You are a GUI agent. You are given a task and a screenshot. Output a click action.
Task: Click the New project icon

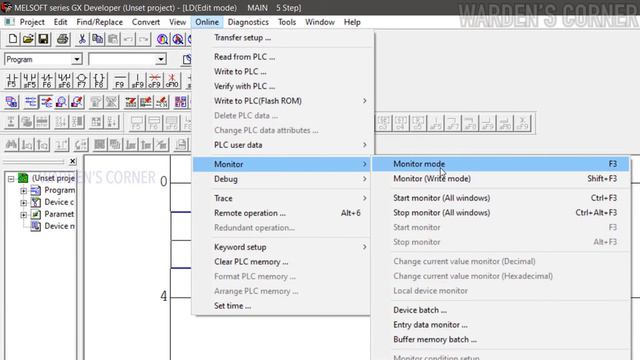(x=13, y=39)
